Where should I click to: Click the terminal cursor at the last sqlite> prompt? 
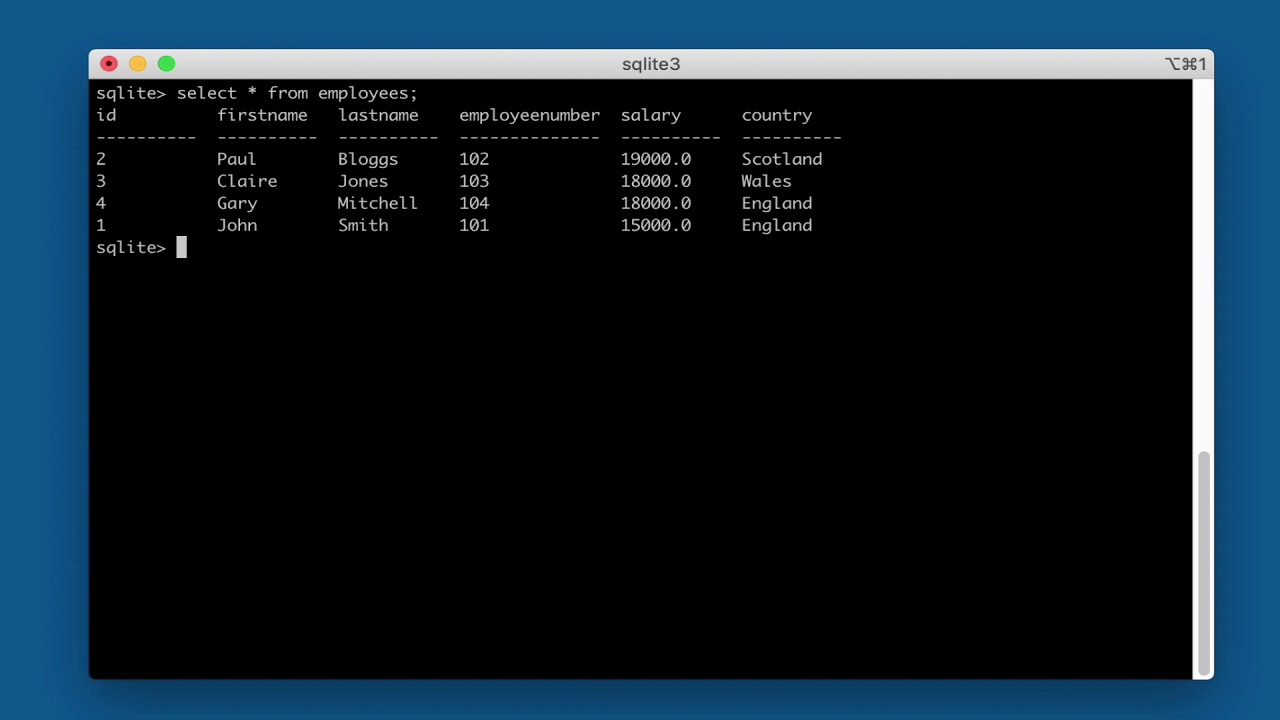(182, 247)
